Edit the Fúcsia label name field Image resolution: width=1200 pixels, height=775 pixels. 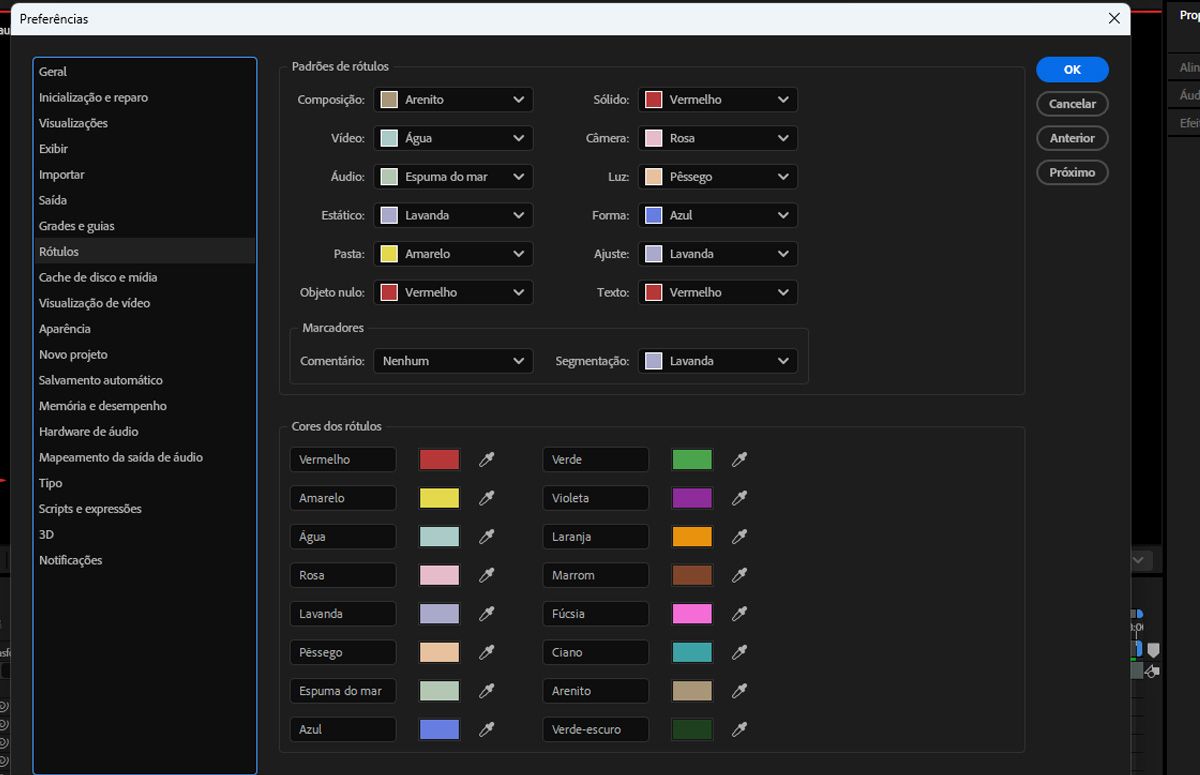coord(596,614)
